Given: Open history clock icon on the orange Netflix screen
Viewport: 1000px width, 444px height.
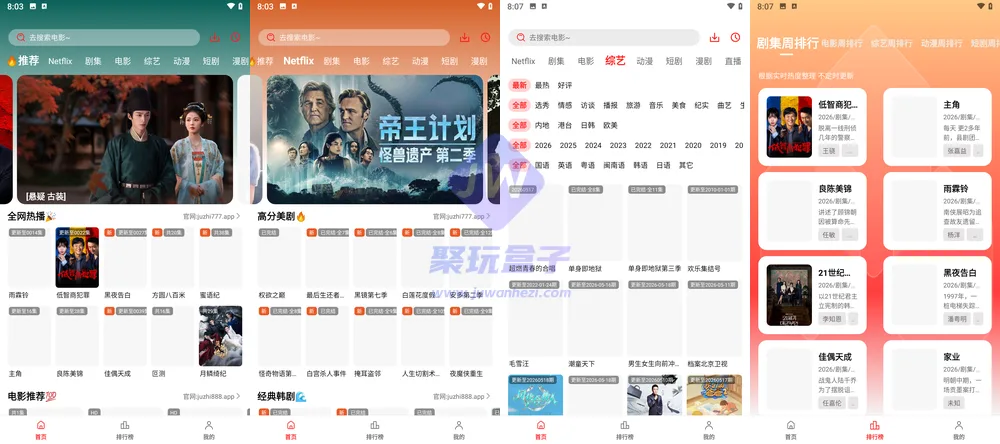Looking at the screenshot, I should pos(485,38).
